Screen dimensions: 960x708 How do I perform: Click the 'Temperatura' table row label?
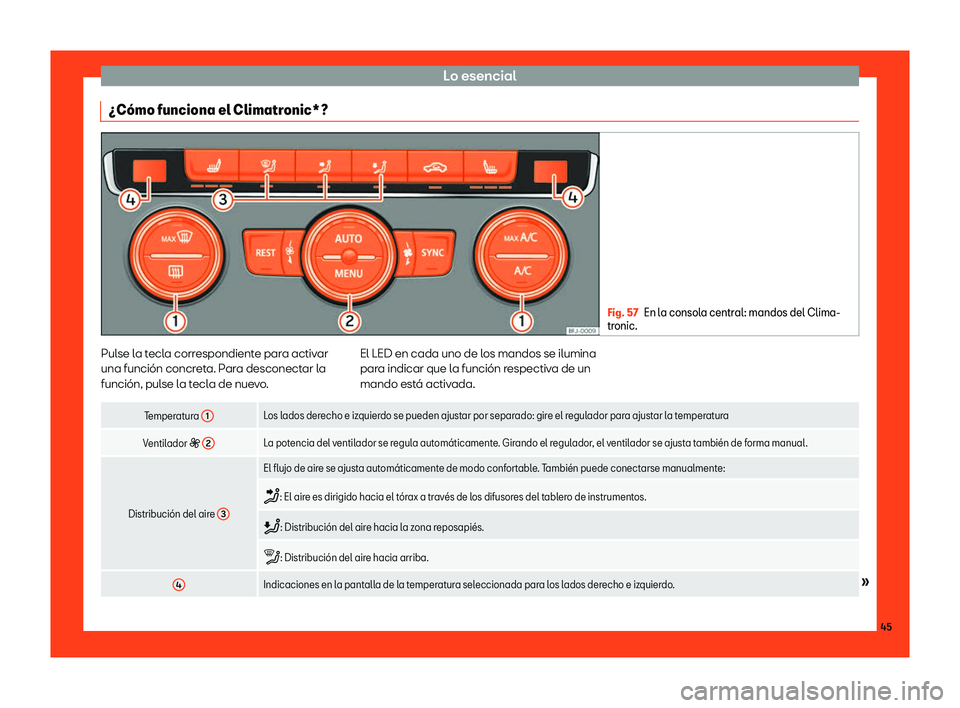click(171, 416)
